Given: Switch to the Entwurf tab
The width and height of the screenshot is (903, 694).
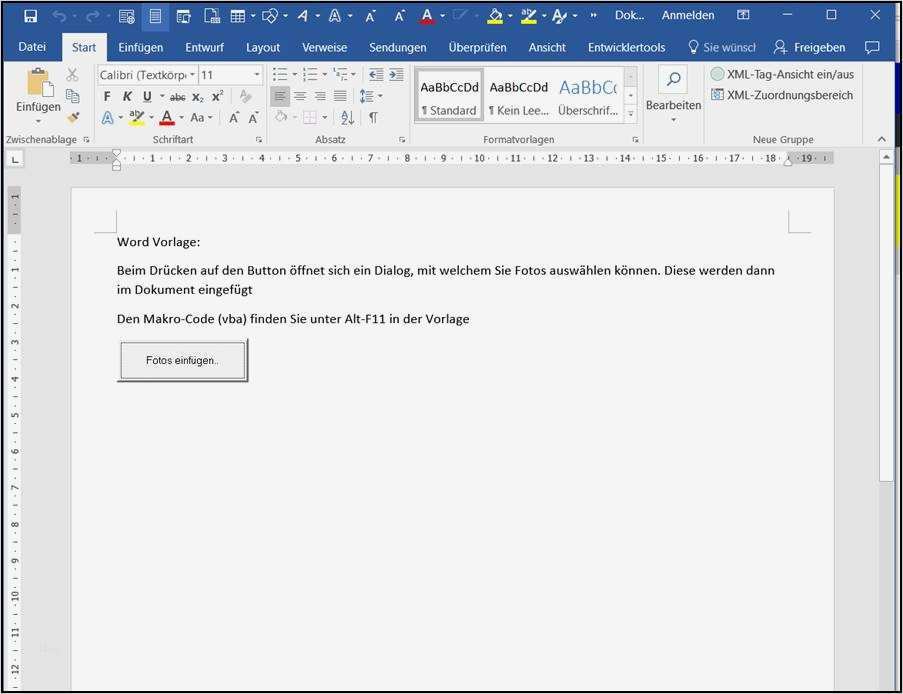Looking at the screenshot, I should tap(204, 48).
